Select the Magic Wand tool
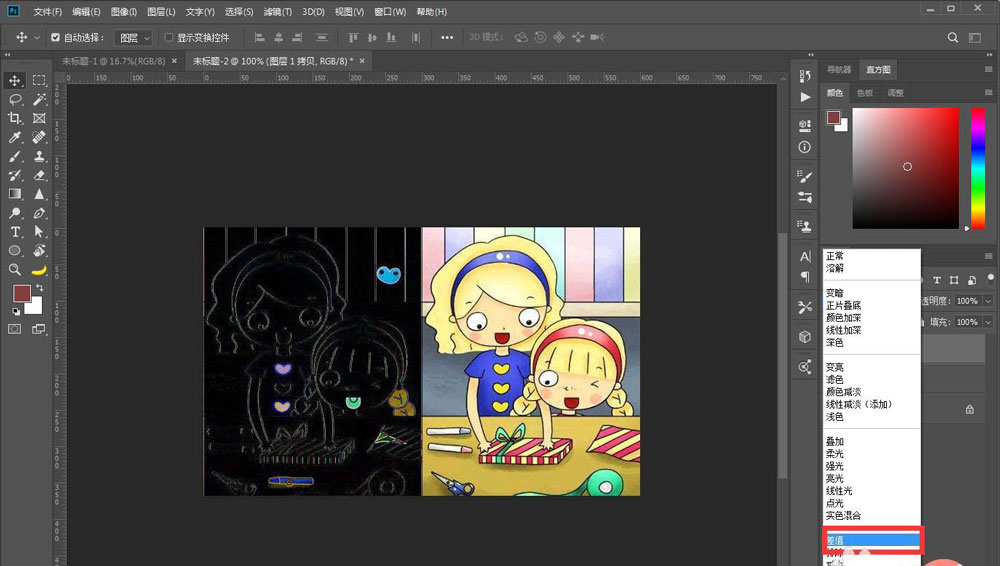1000x566 pixels. [x=40, y=100]
